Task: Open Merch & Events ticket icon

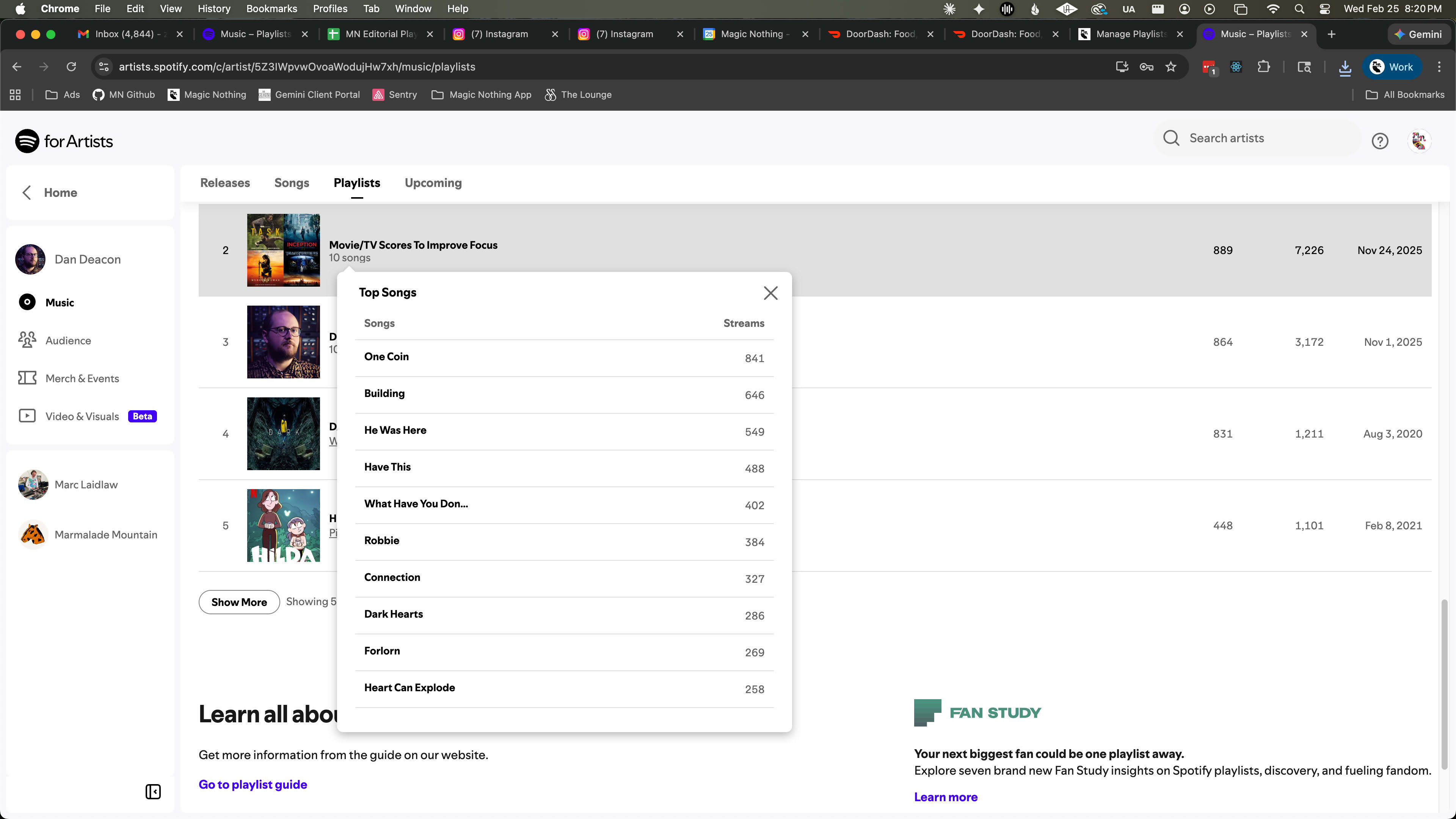Action: pos(27,378)
